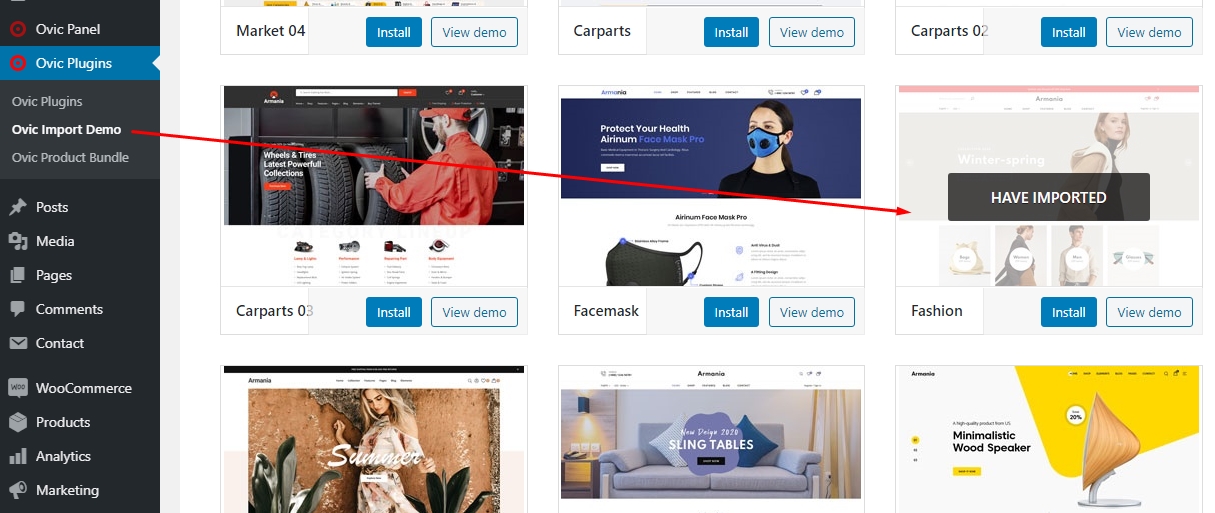Click the Comments speech bubble icon
This screenshot has height=513, width=1215.
coord(18,309)
